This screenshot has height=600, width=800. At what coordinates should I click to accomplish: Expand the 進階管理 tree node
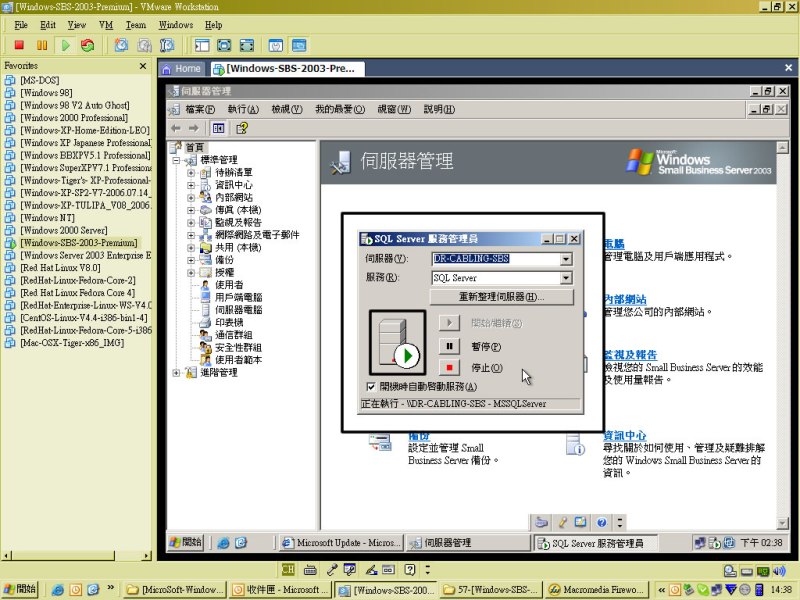pos(176,372)
